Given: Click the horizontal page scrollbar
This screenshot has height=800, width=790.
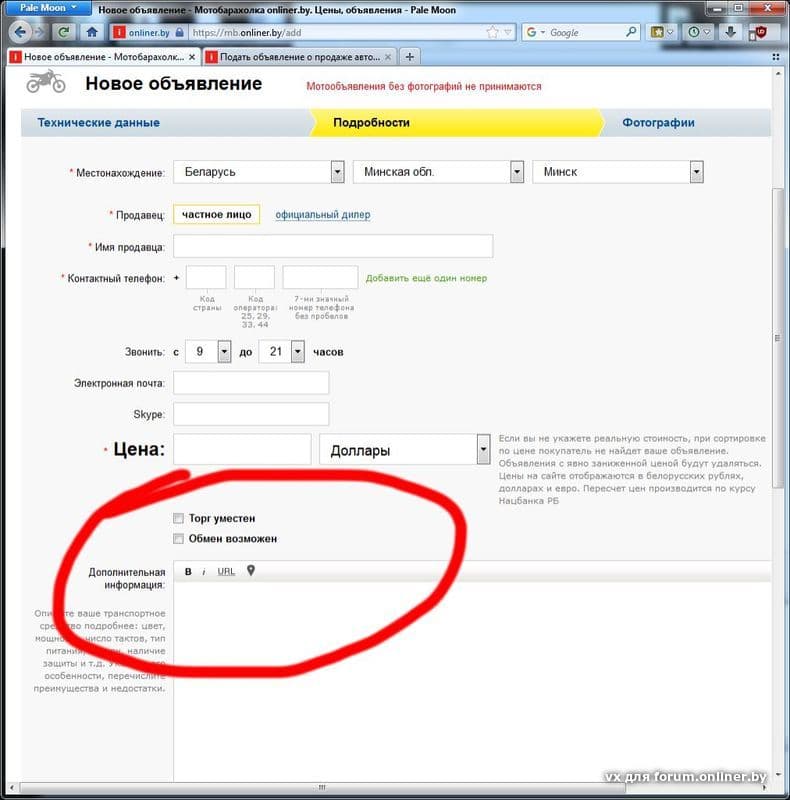Looking at the screenshot, I should pos(322,788).
